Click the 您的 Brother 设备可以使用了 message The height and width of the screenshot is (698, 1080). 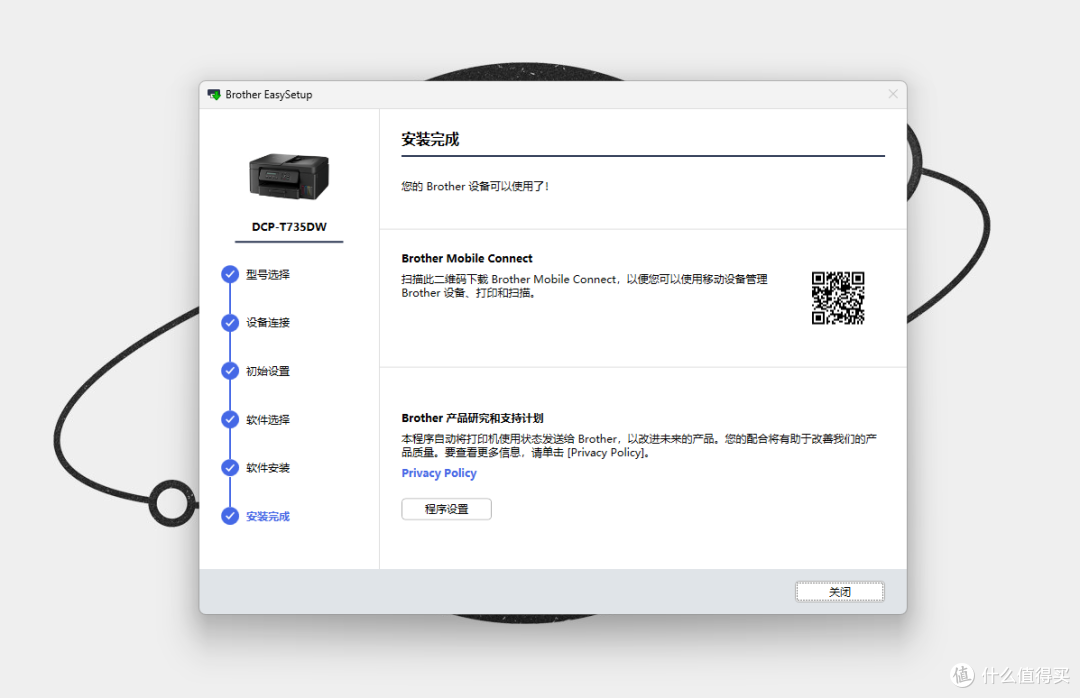click(x=475, y=186)
